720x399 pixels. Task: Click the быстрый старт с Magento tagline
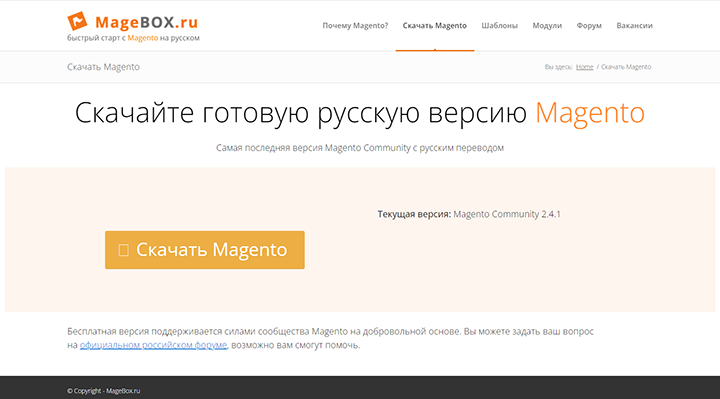pyautogui.click(x=133, y=38)
